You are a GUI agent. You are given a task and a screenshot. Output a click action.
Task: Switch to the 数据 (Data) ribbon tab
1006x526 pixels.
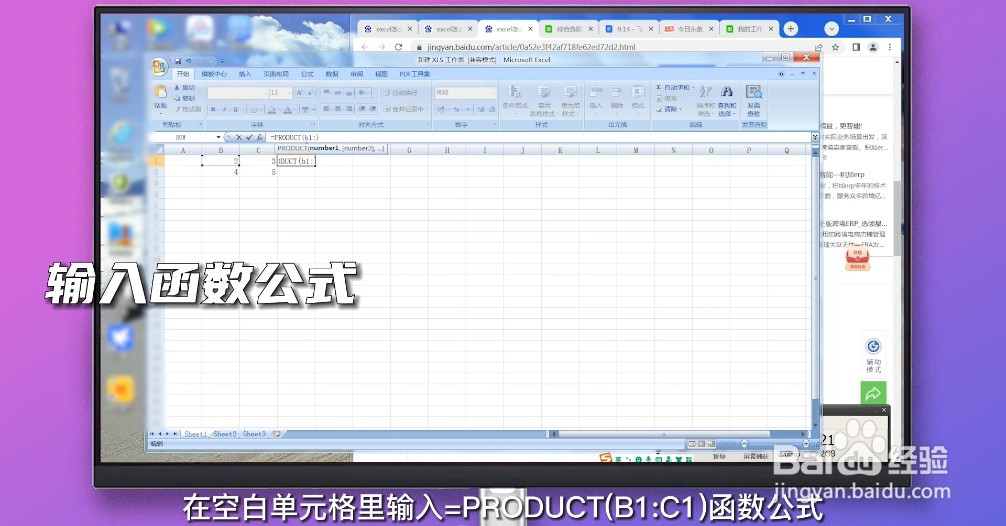coord(332,74)
